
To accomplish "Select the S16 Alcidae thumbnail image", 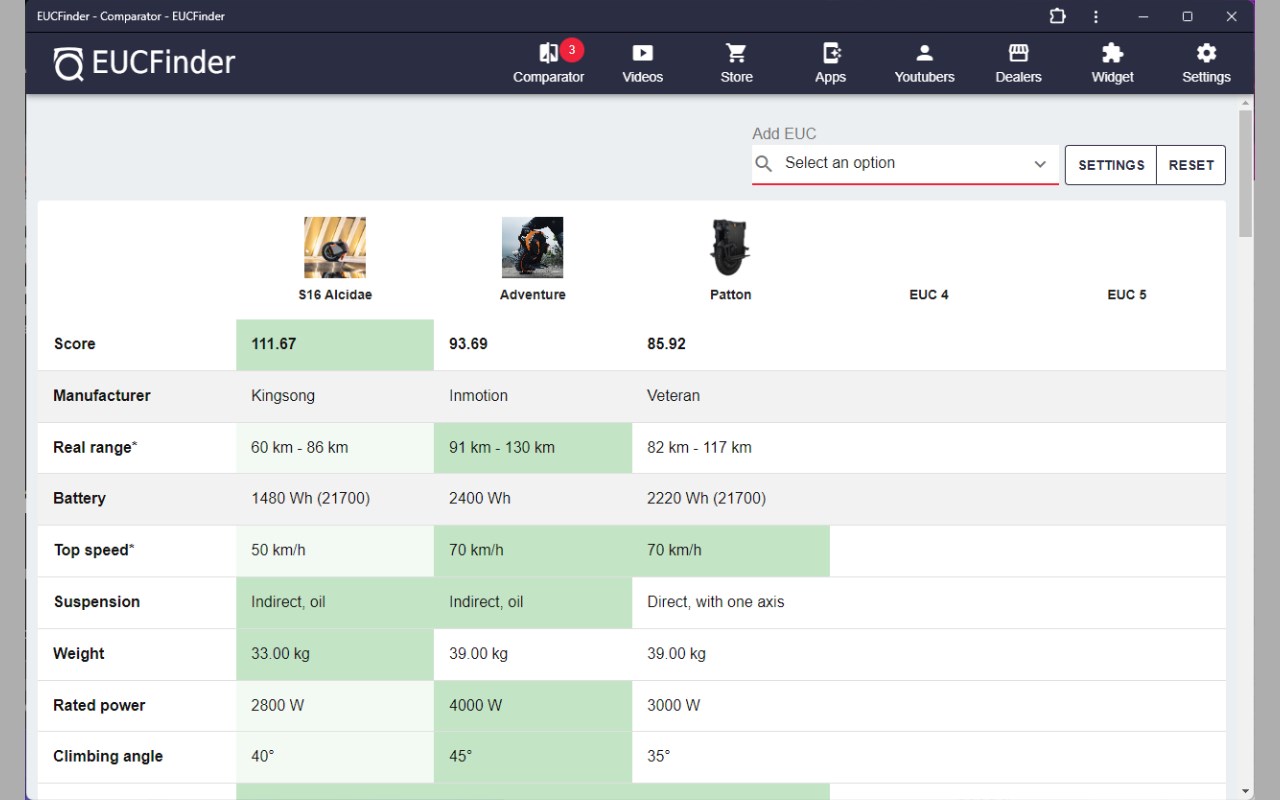I will click(x=335, y=248).
